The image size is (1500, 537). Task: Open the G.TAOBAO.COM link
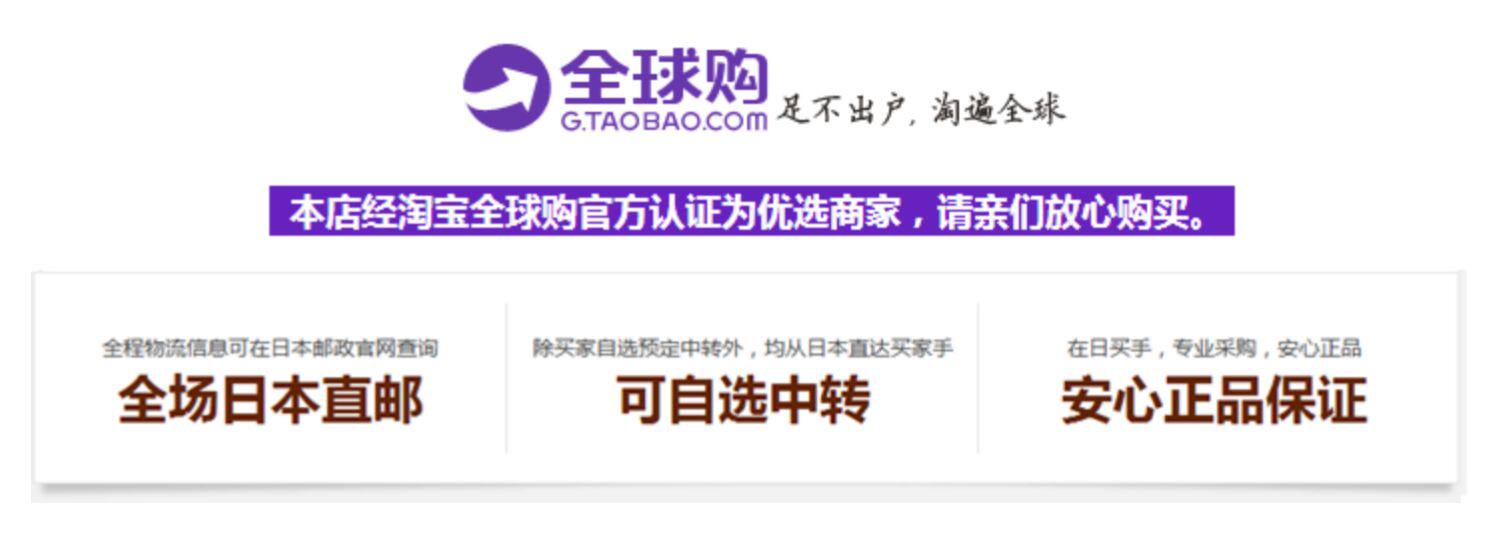point(664,121)
